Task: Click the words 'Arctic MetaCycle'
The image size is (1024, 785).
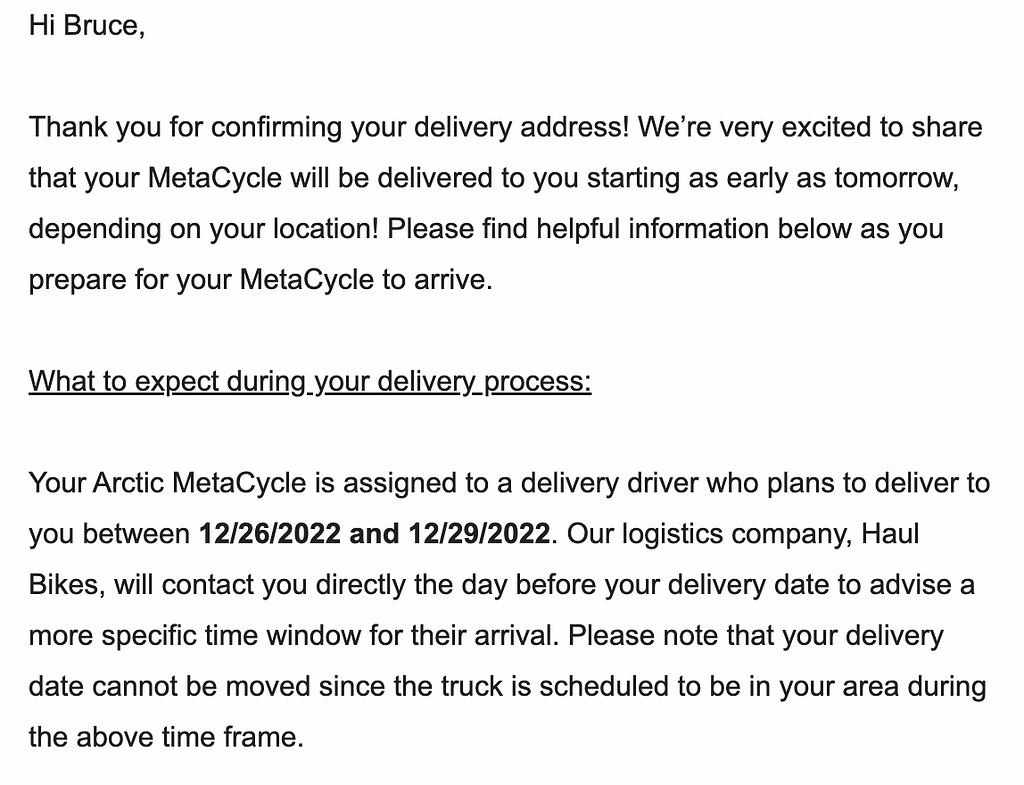Action: tap(200, 483)
